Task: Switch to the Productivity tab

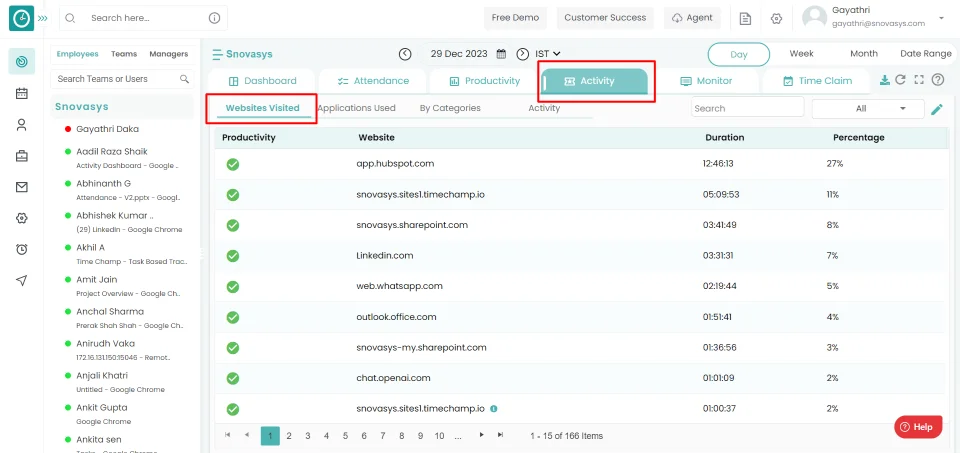Action: tap(484, 81)
